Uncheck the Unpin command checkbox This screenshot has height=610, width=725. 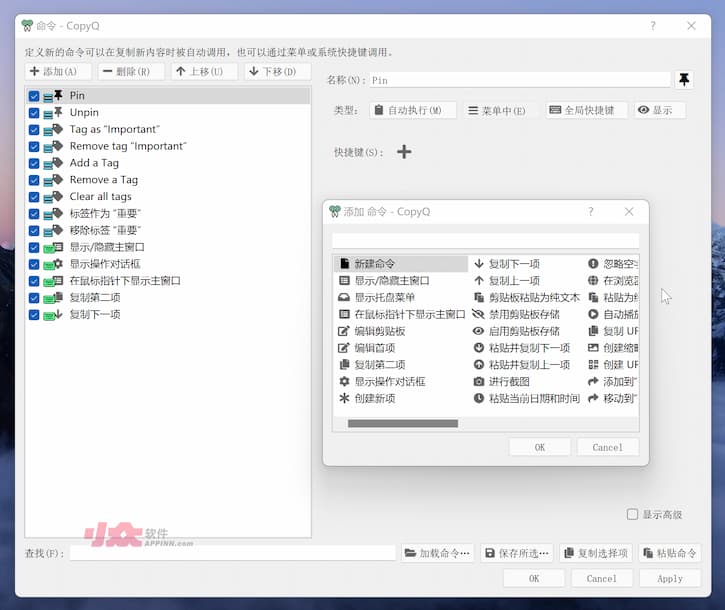tap(34, 113)
